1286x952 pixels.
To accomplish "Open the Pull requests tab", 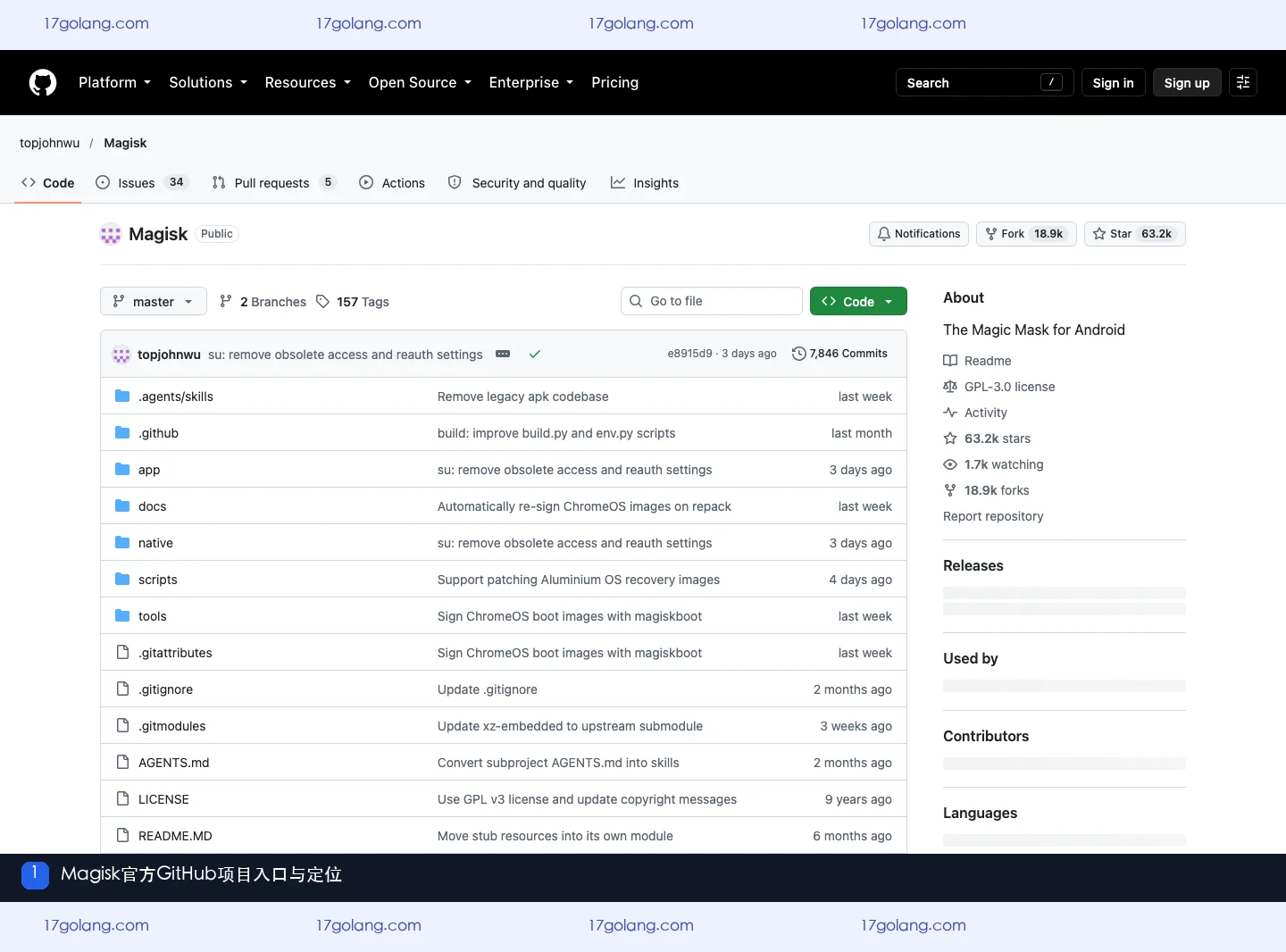I will click(x=273, y=183).
